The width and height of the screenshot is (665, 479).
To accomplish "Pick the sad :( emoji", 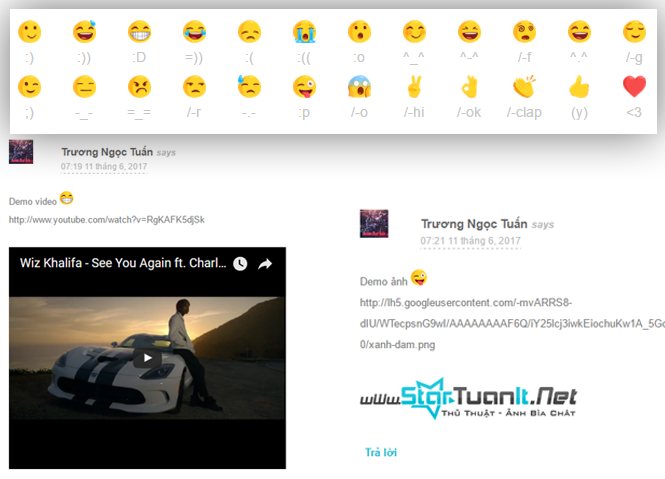I will 249,32.
